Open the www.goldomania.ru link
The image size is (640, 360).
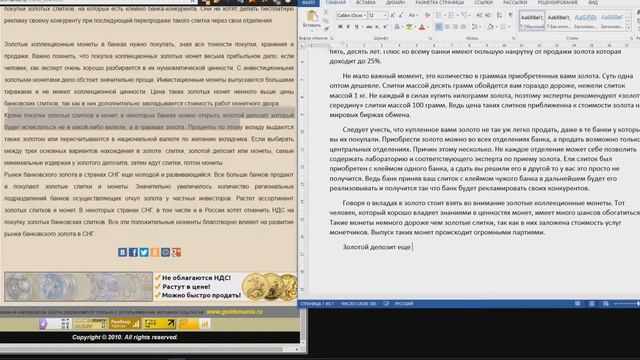(x=234, y=312)
